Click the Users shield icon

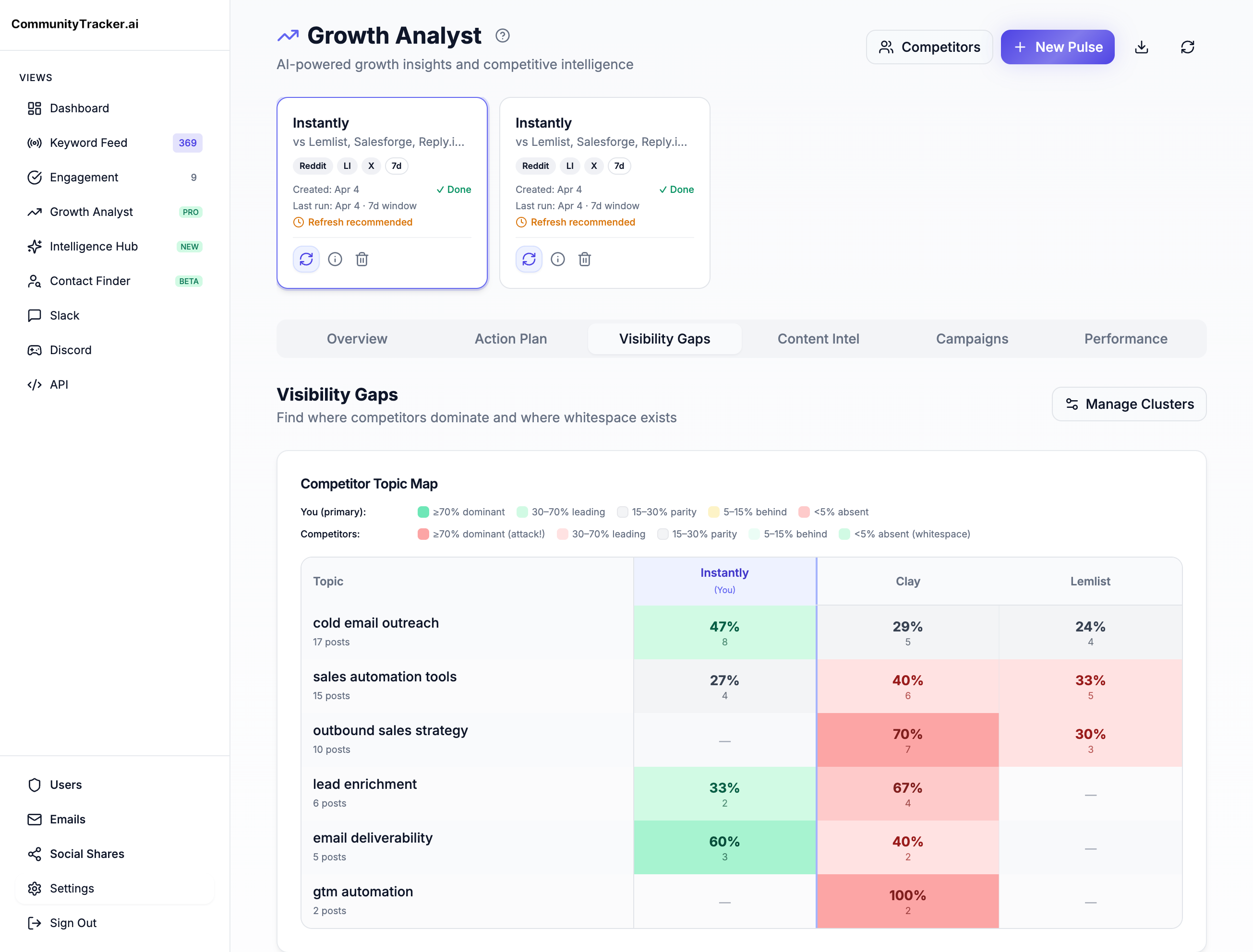[35, 785]
